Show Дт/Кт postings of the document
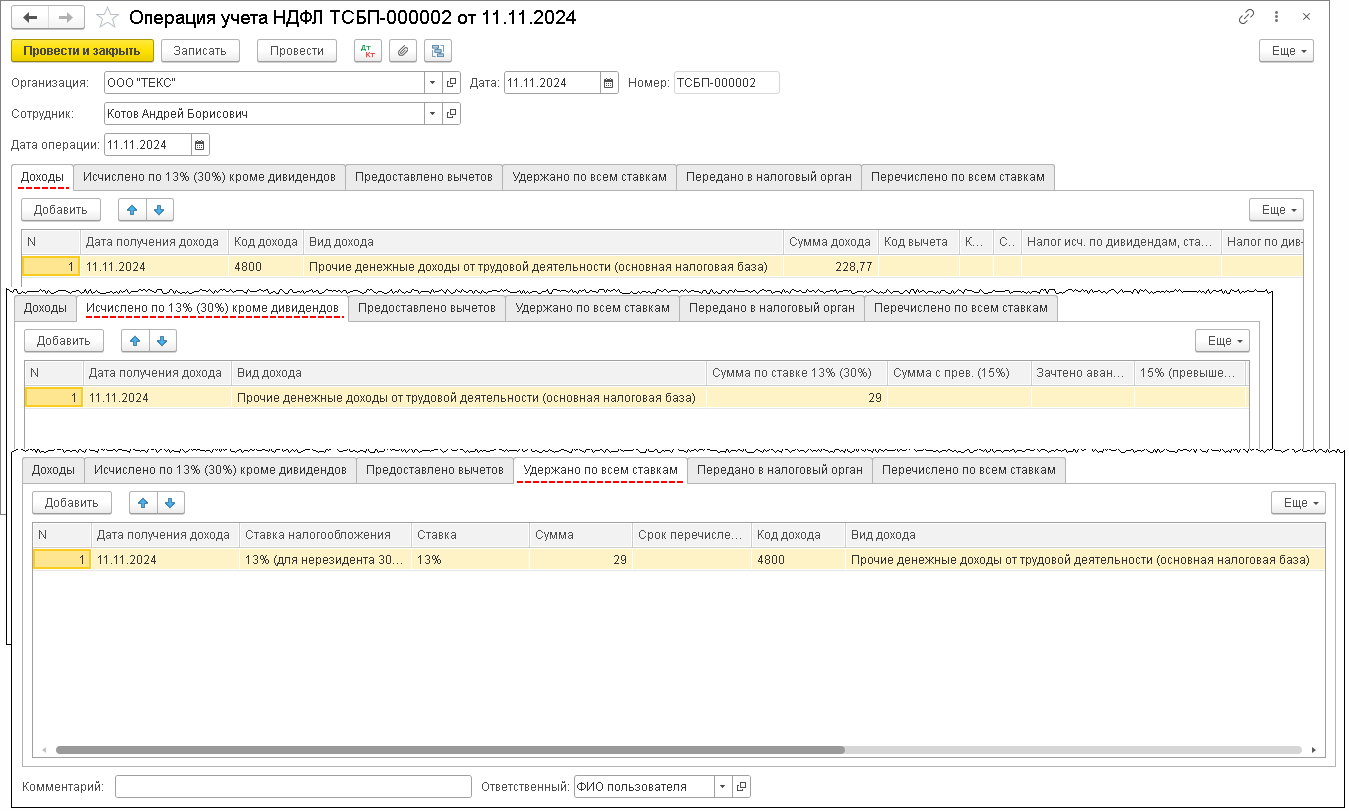Image resolution: width=1349 pixels, height=811 pixels. 368,51
